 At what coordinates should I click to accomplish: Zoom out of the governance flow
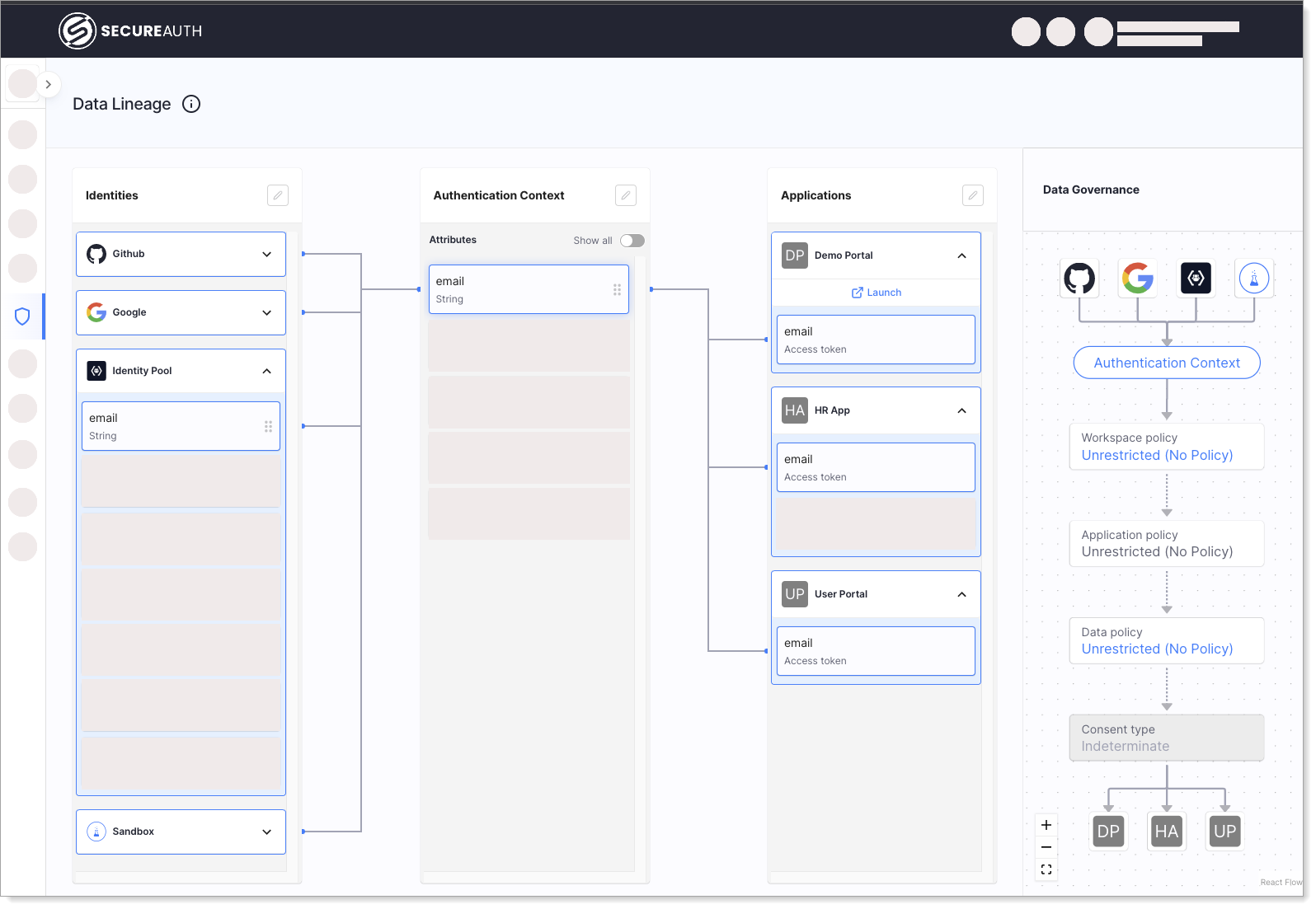point(1046,847)
